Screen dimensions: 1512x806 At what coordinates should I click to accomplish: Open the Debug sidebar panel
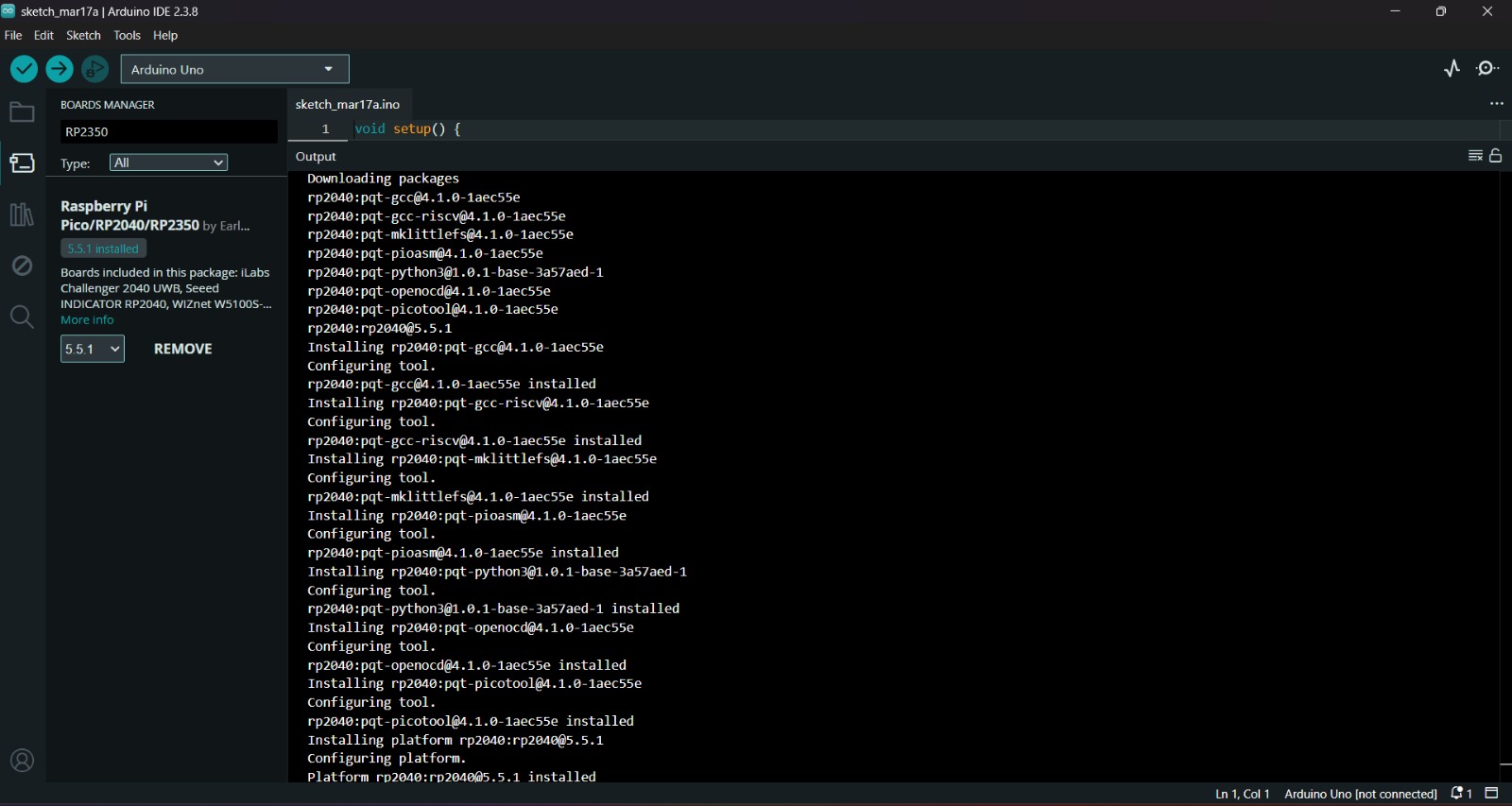22,266
